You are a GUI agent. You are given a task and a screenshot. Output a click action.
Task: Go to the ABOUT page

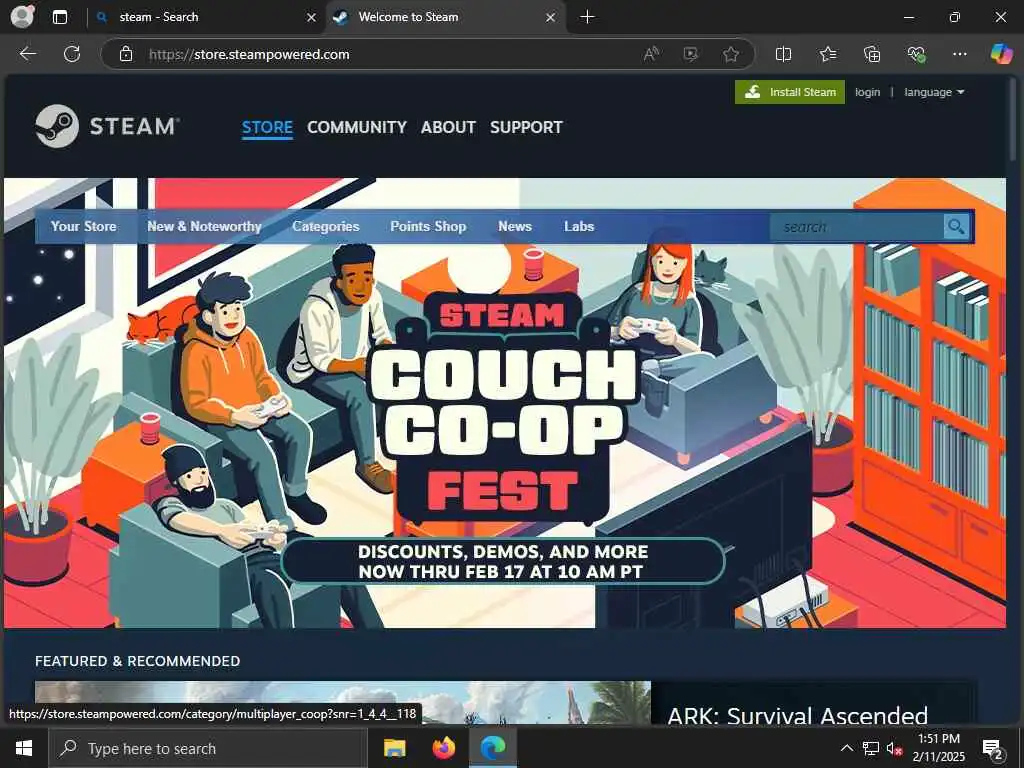click(448, 127)
